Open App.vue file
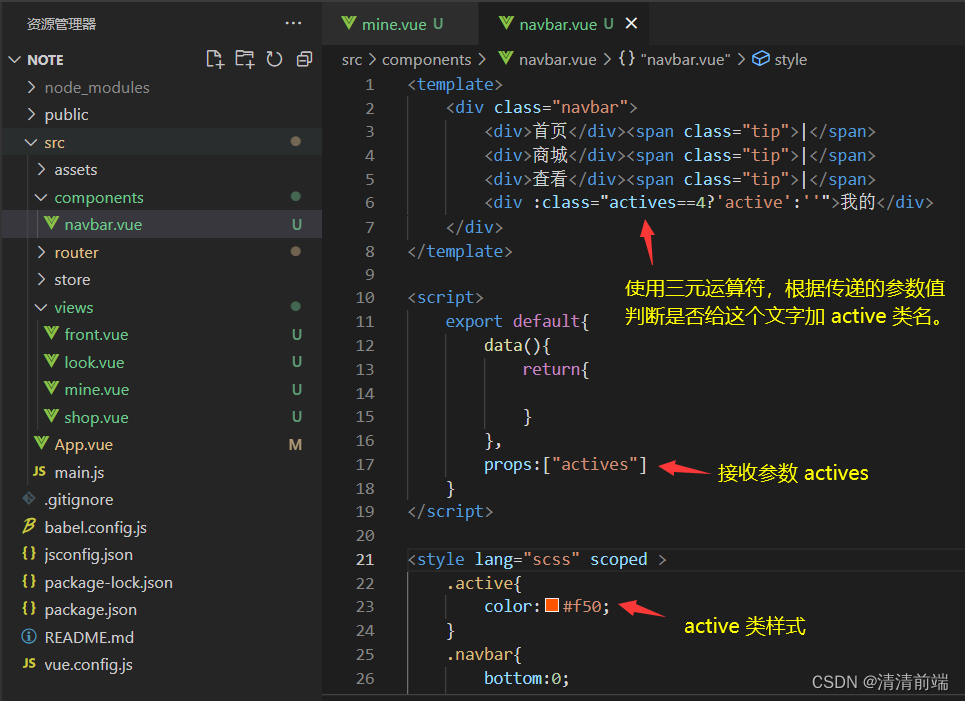Screen dimensions: 965x701 pos(161,444)
